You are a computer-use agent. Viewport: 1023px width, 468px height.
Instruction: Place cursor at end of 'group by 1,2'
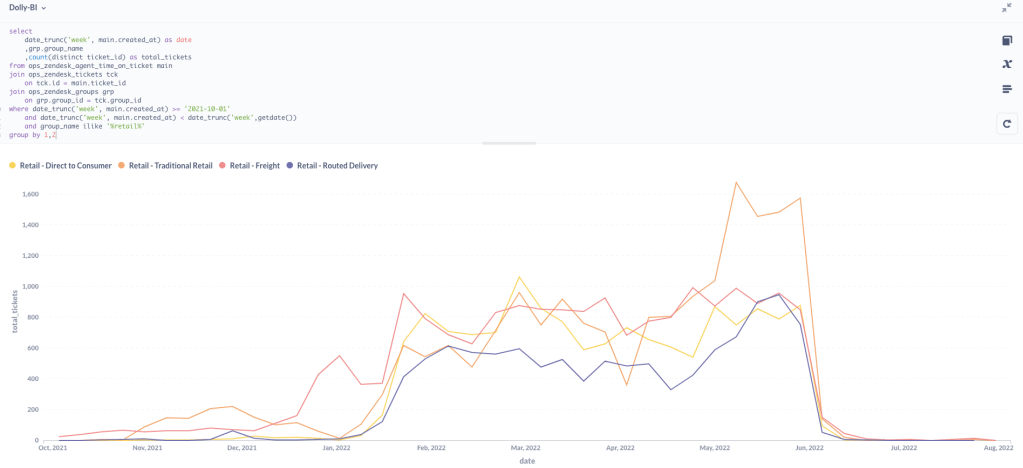tap(57, 134)
